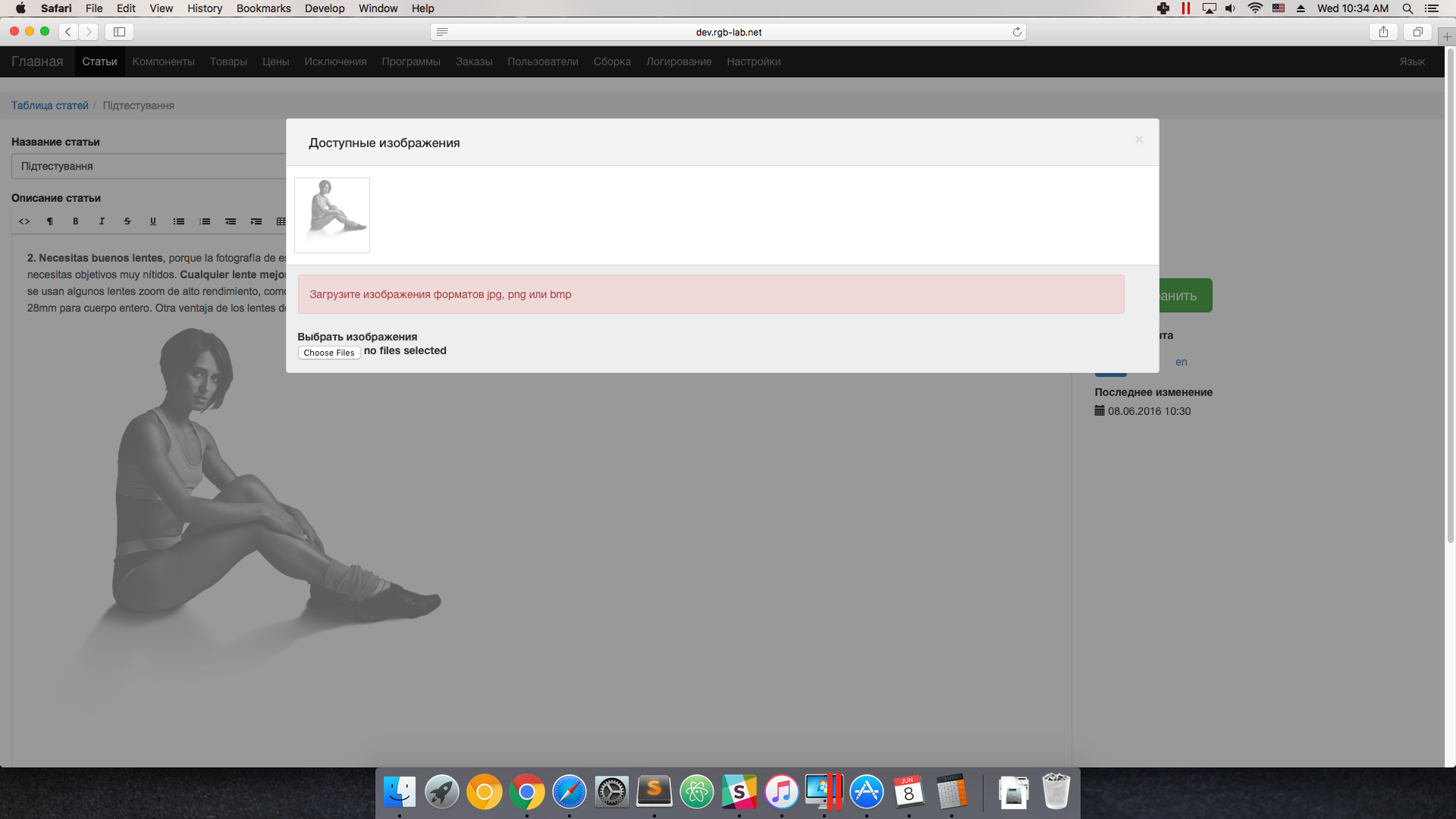
Task: Apply strikethrough formatting in editor
Action: click(127, 221)
